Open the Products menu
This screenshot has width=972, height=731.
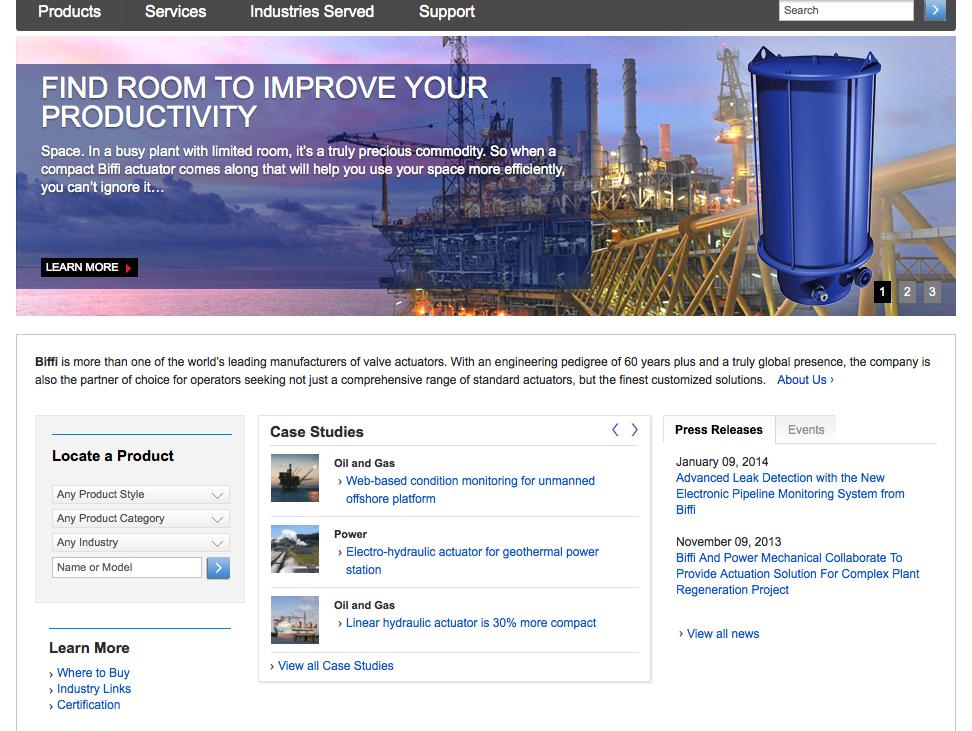(69, 12)
